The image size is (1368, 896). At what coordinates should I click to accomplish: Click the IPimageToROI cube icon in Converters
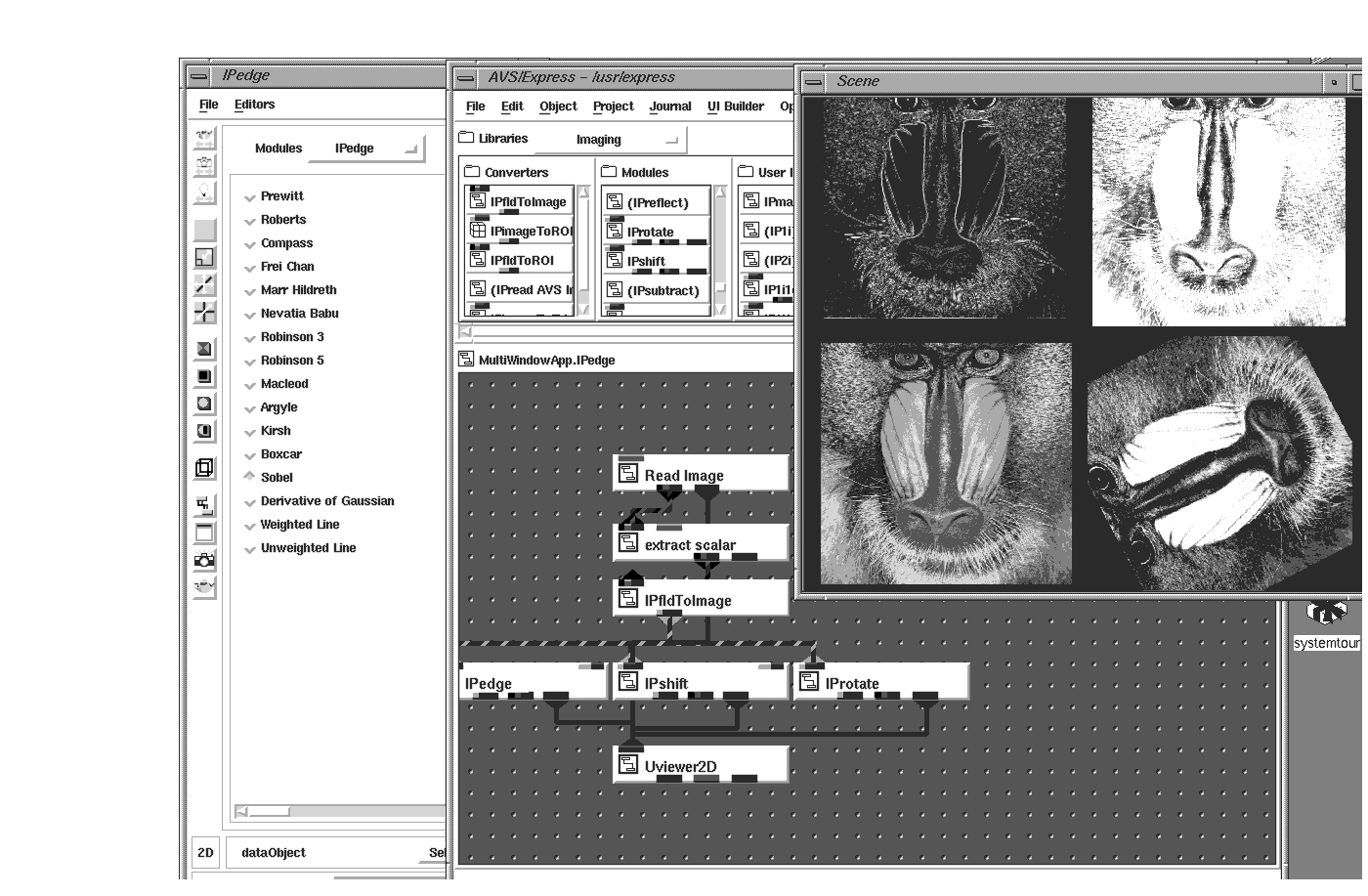(x=478, y=231)
